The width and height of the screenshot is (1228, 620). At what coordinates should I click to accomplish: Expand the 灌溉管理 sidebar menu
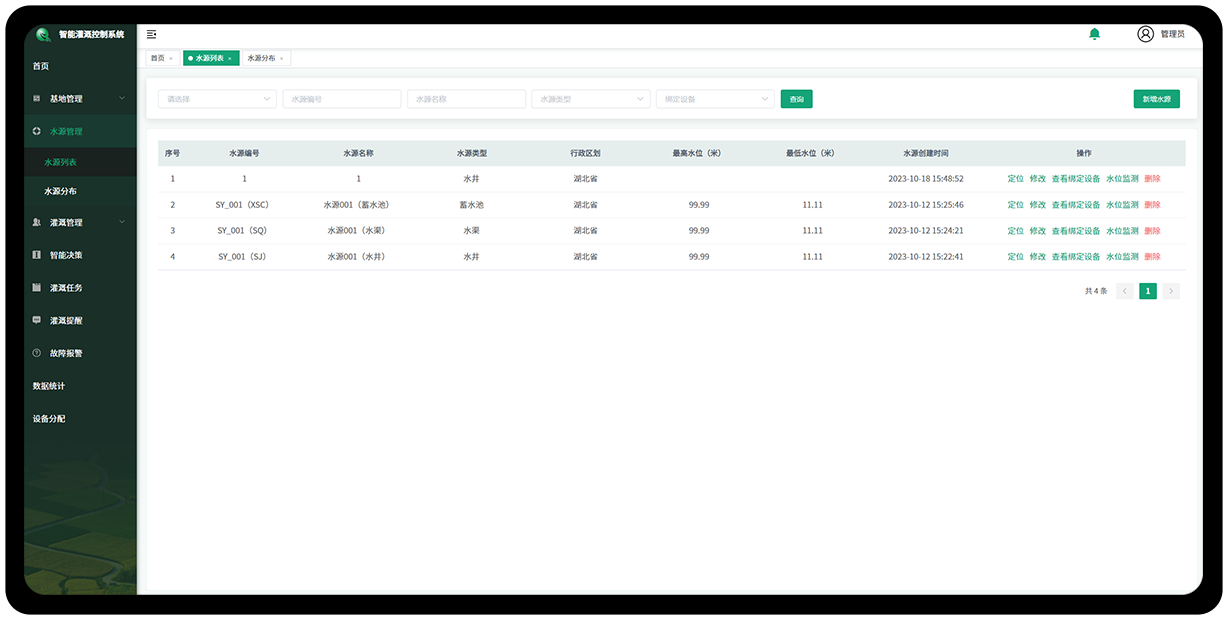(122, 222)
